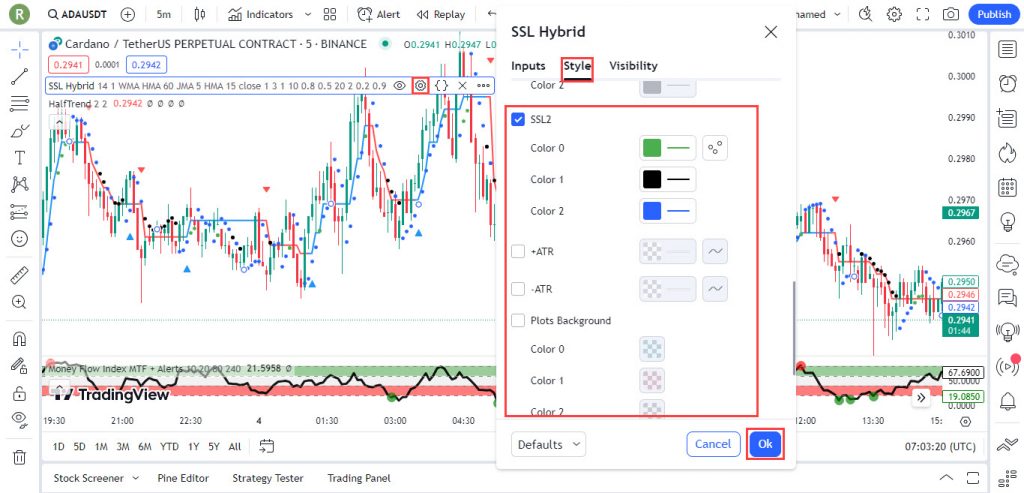This screenshot has width=1024, height=493.
Task: Start bar Replay mode
Action: point(441,14)
